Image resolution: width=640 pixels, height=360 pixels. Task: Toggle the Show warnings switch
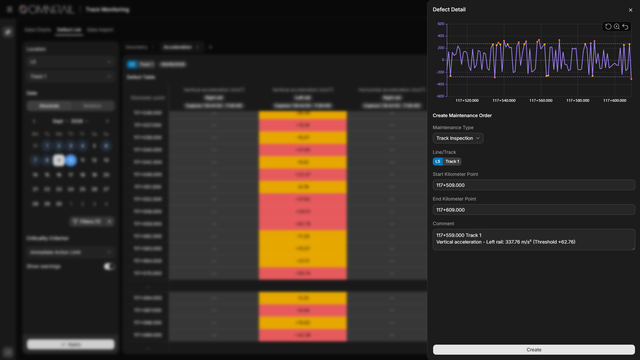coord(109,267)
